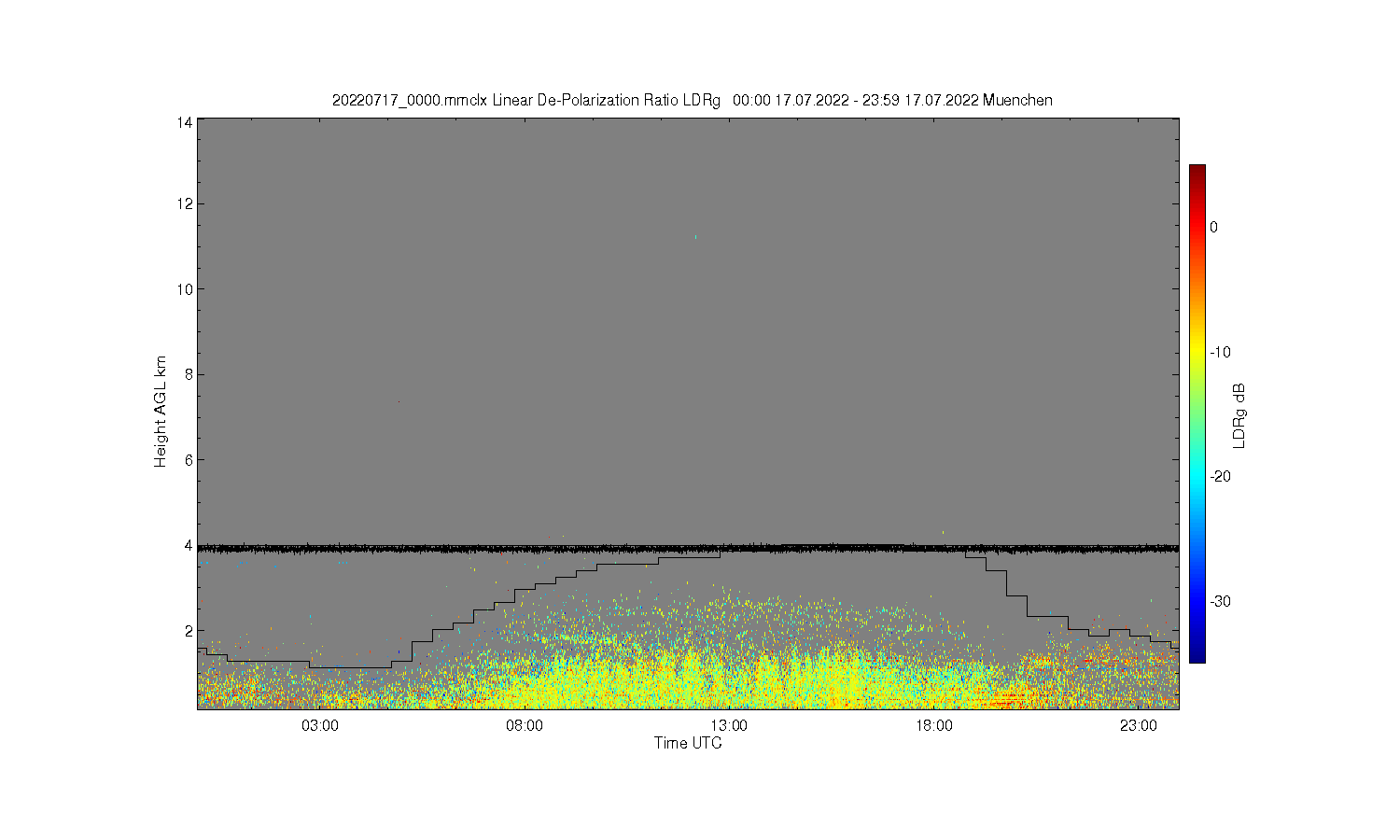Click the 12 height tick label

pos(185,203)
